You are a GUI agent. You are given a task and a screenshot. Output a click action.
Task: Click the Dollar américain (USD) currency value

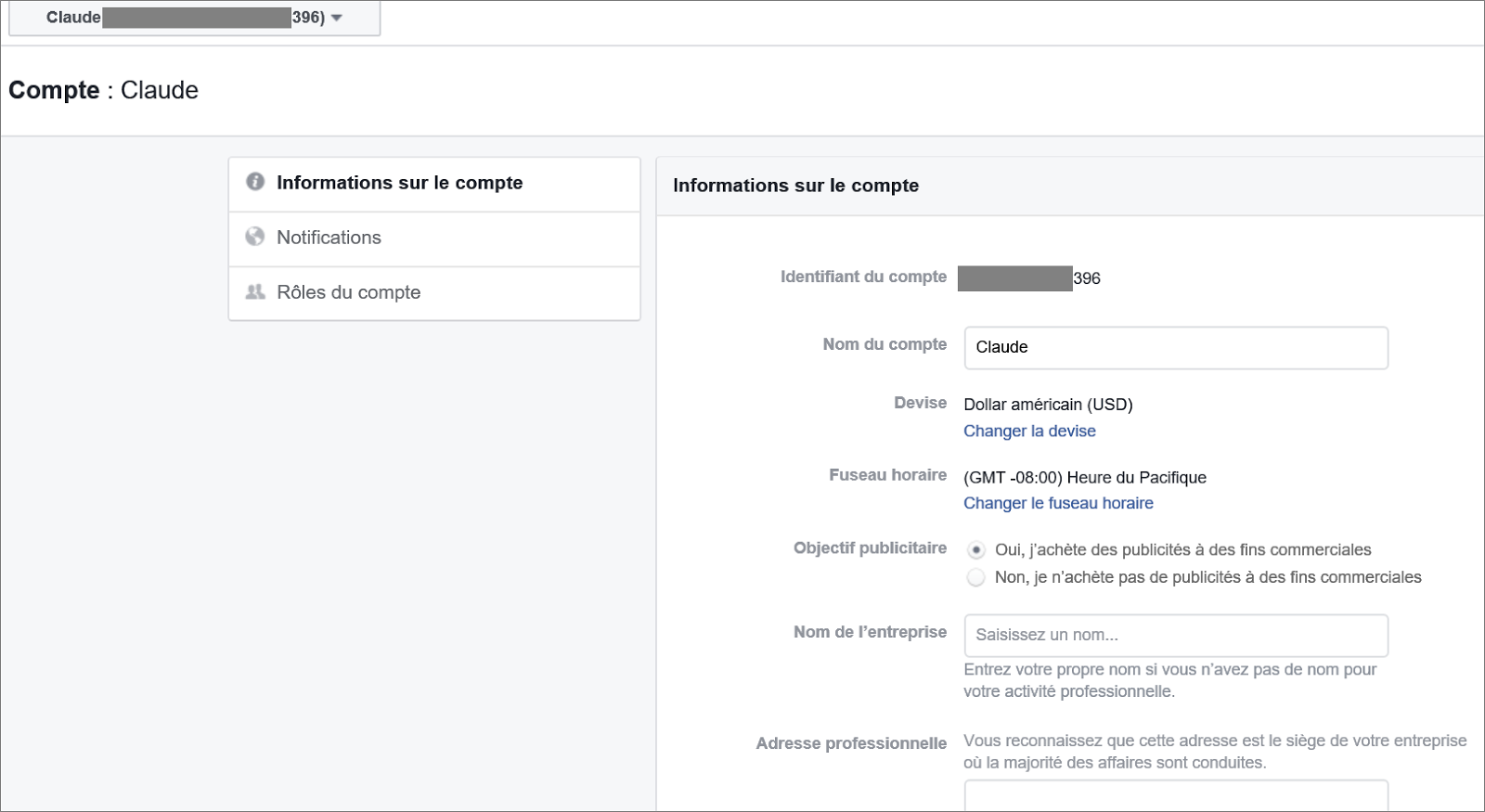[x=1048, y=405]
